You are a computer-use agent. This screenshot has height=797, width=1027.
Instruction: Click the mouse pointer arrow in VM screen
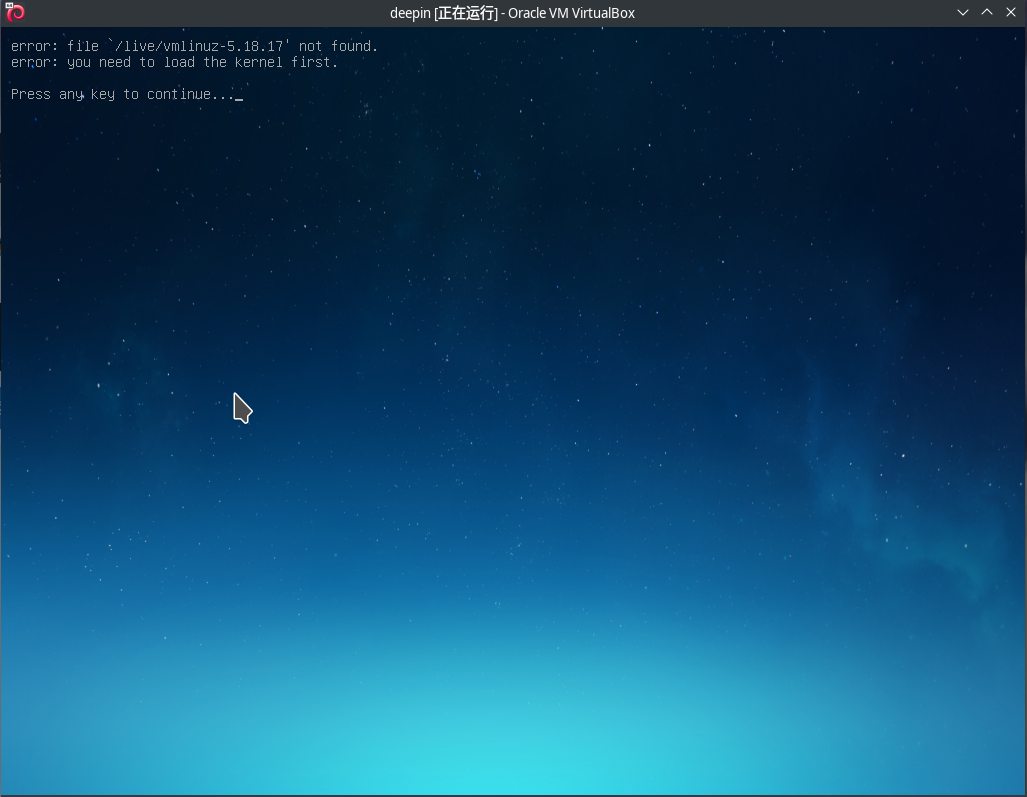(241, 407)
